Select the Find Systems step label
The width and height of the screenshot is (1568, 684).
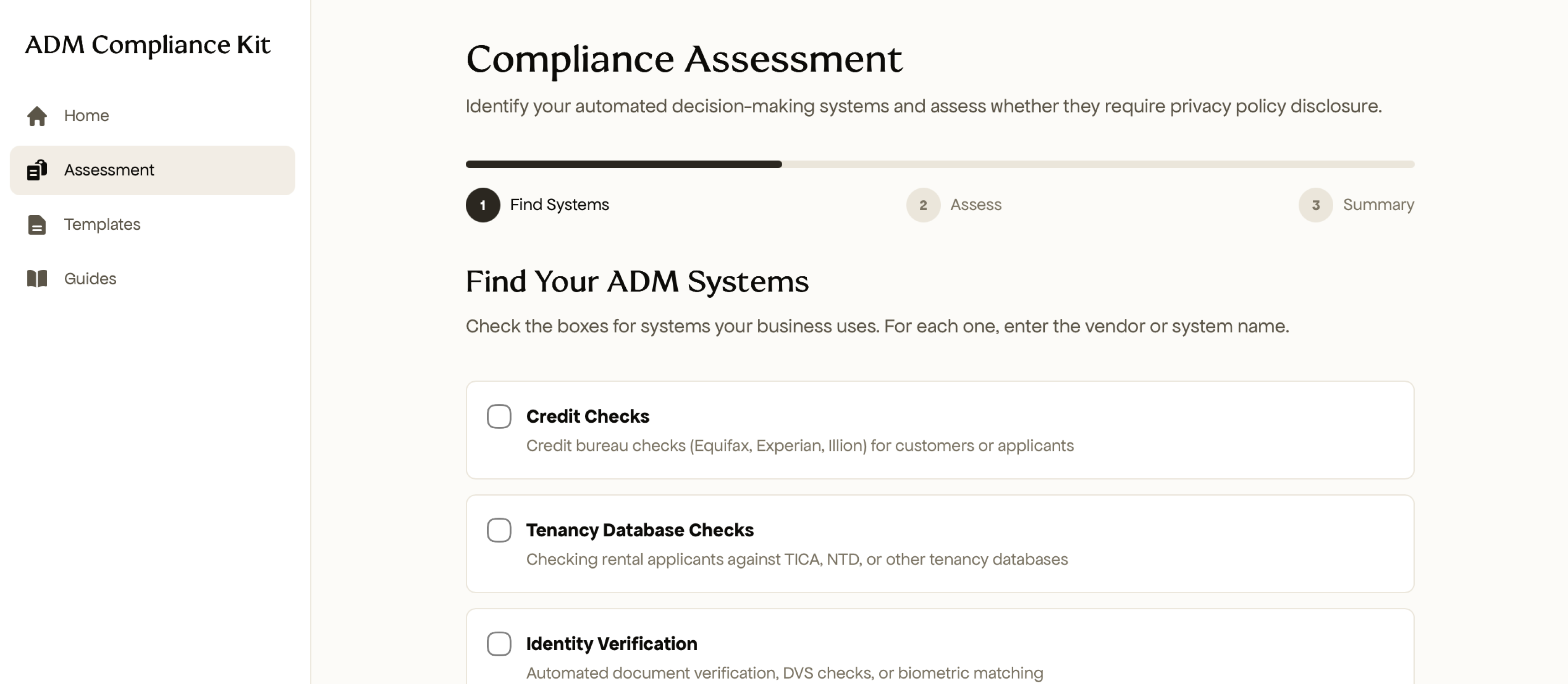coord(559,205)
